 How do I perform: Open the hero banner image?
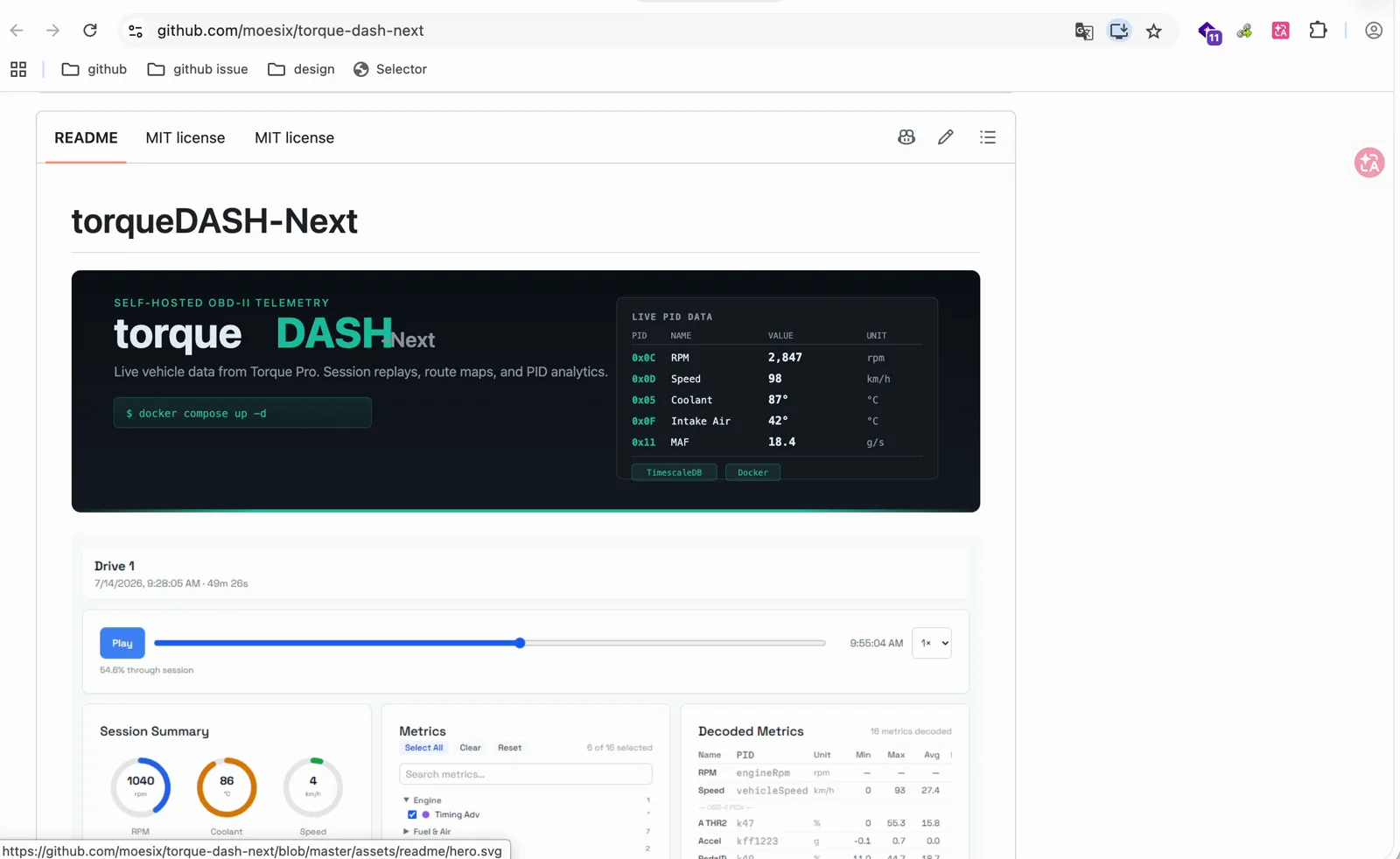point(526,391)
